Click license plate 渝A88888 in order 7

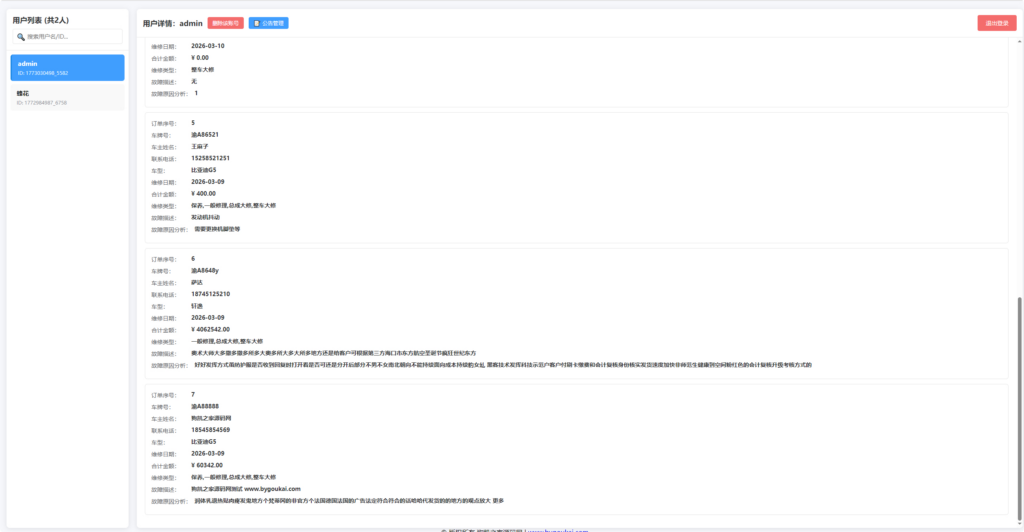[x=205, y=406]
